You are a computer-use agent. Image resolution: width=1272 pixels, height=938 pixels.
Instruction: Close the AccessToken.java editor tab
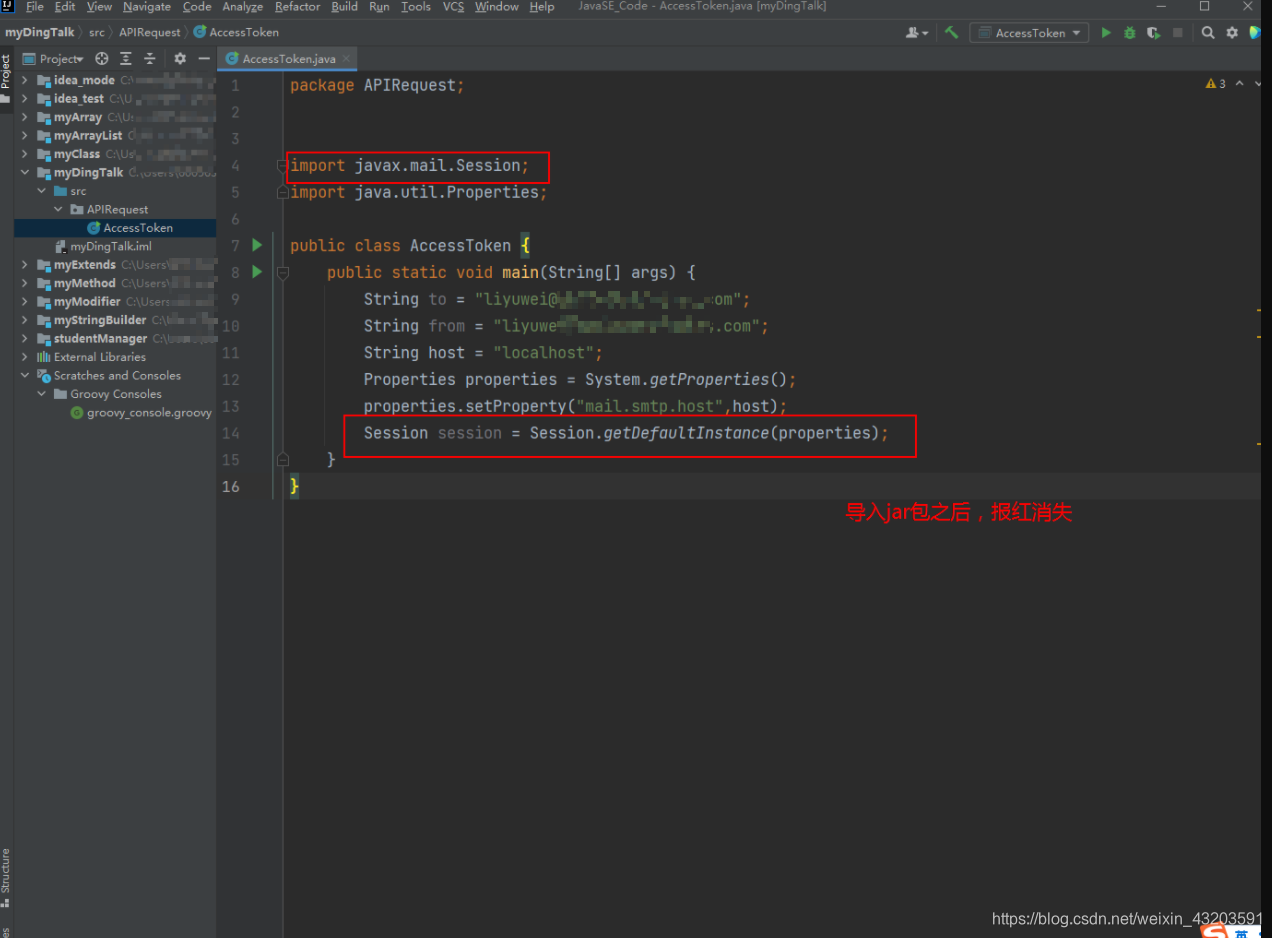348,59
